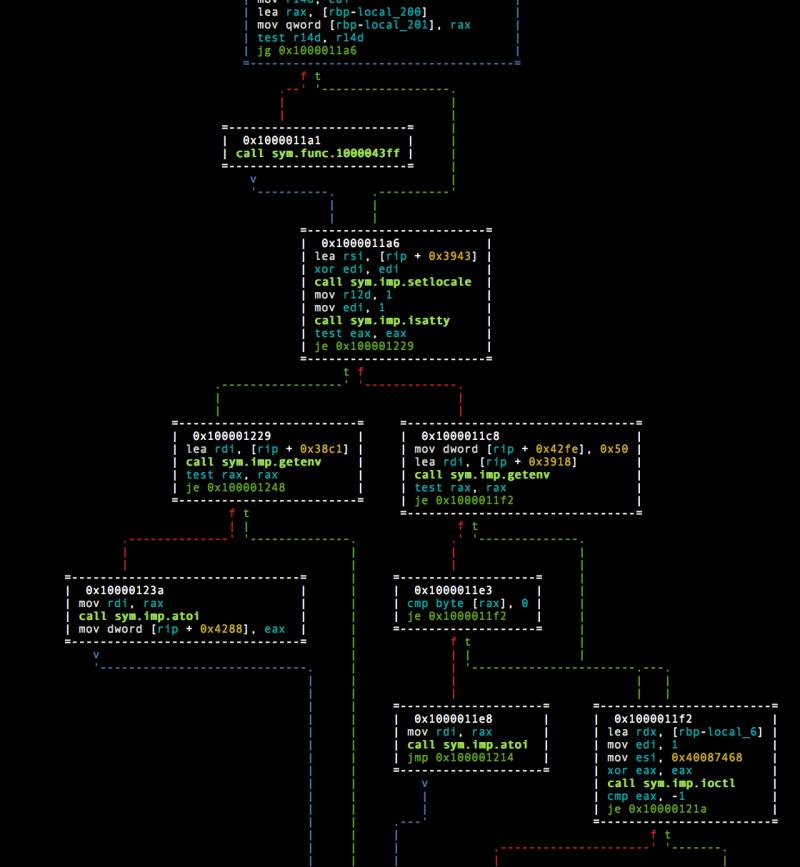
Task: Click 'mov dword [rip + 0x4288], eax' line
Action: pos(182,629)
